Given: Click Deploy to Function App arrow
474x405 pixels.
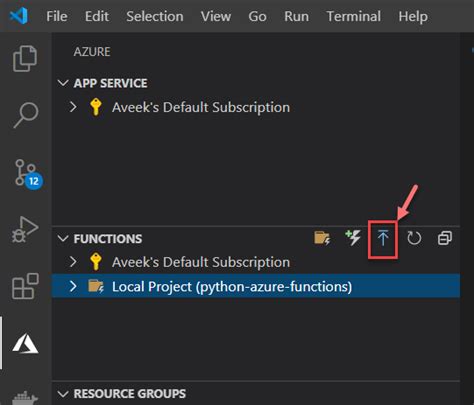Looking at the screenshot, I should pyautogui.click(x=383, y=238).
